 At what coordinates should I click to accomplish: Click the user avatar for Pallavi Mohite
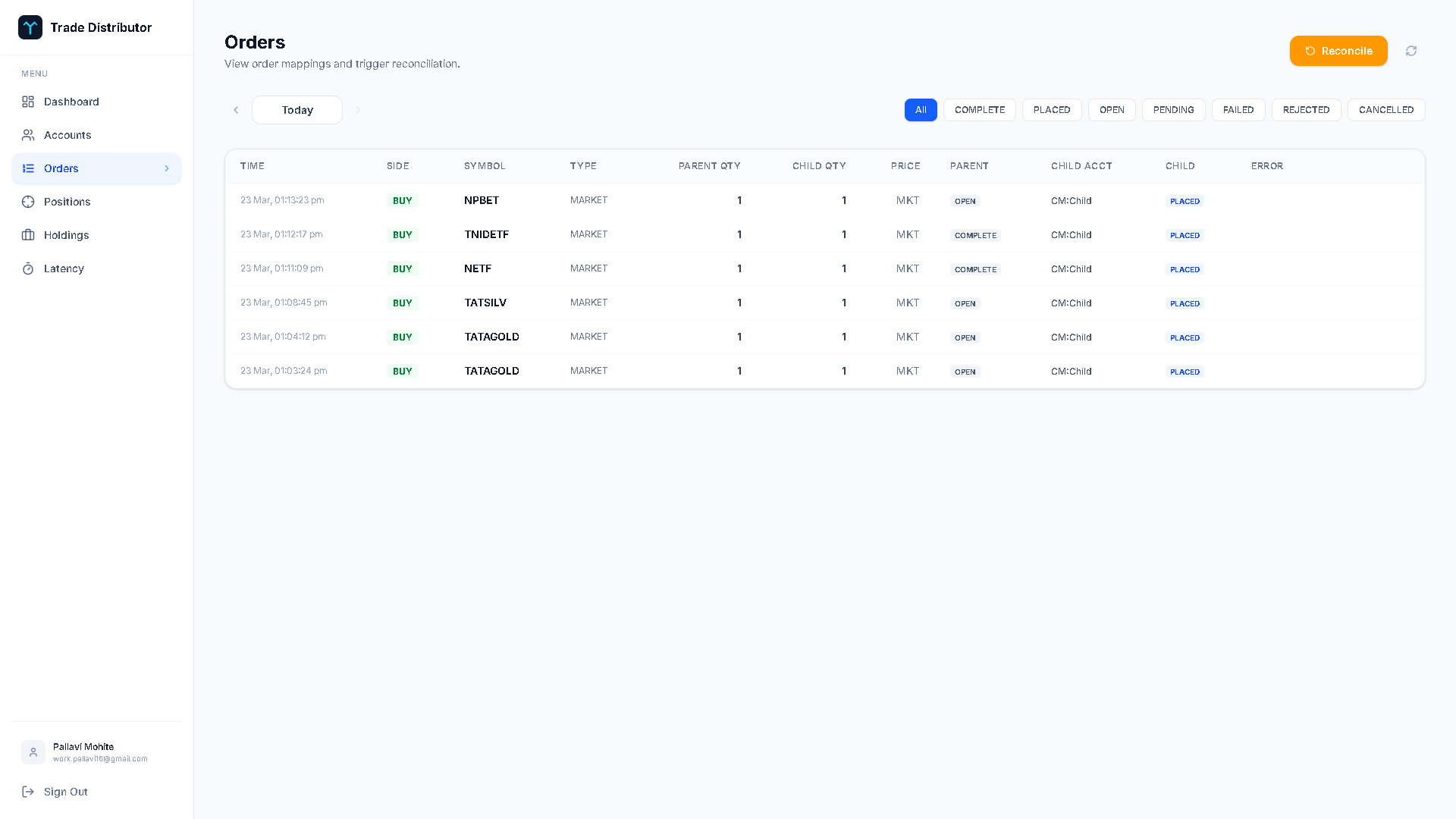pos(33,752)
